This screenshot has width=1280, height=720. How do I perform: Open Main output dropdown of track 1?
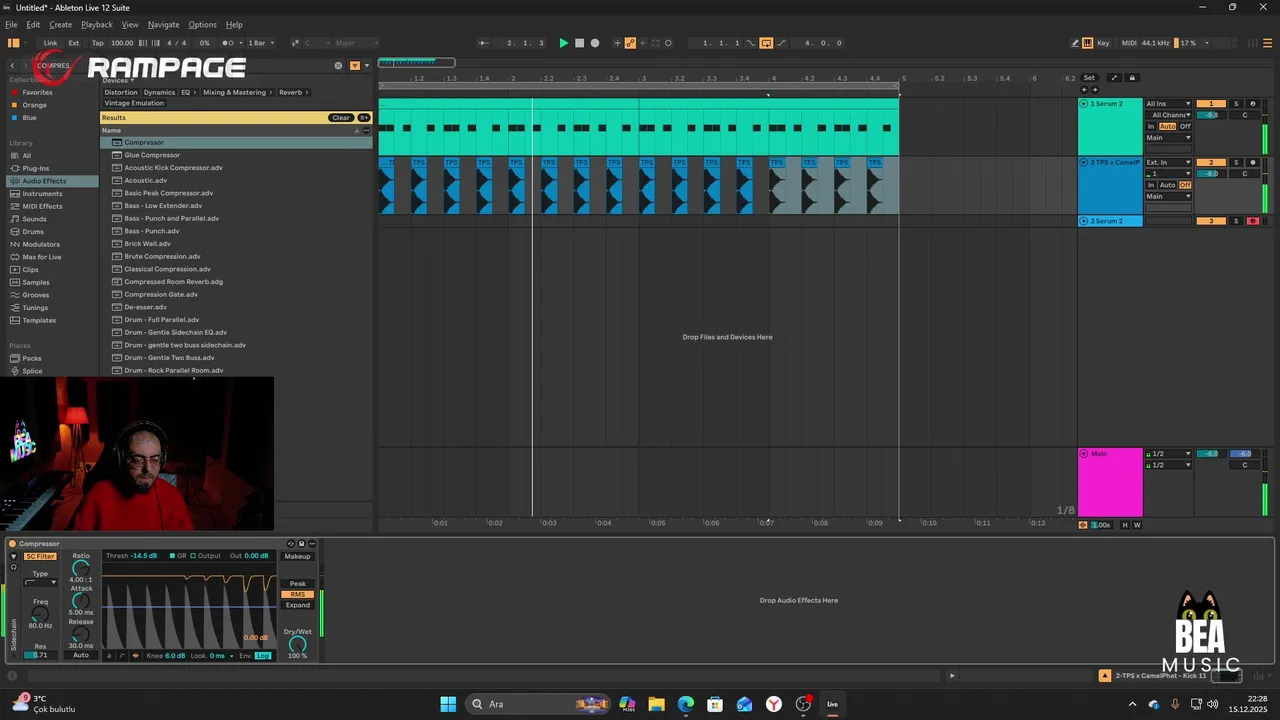pyautogui.click(x=1168, y=138)
